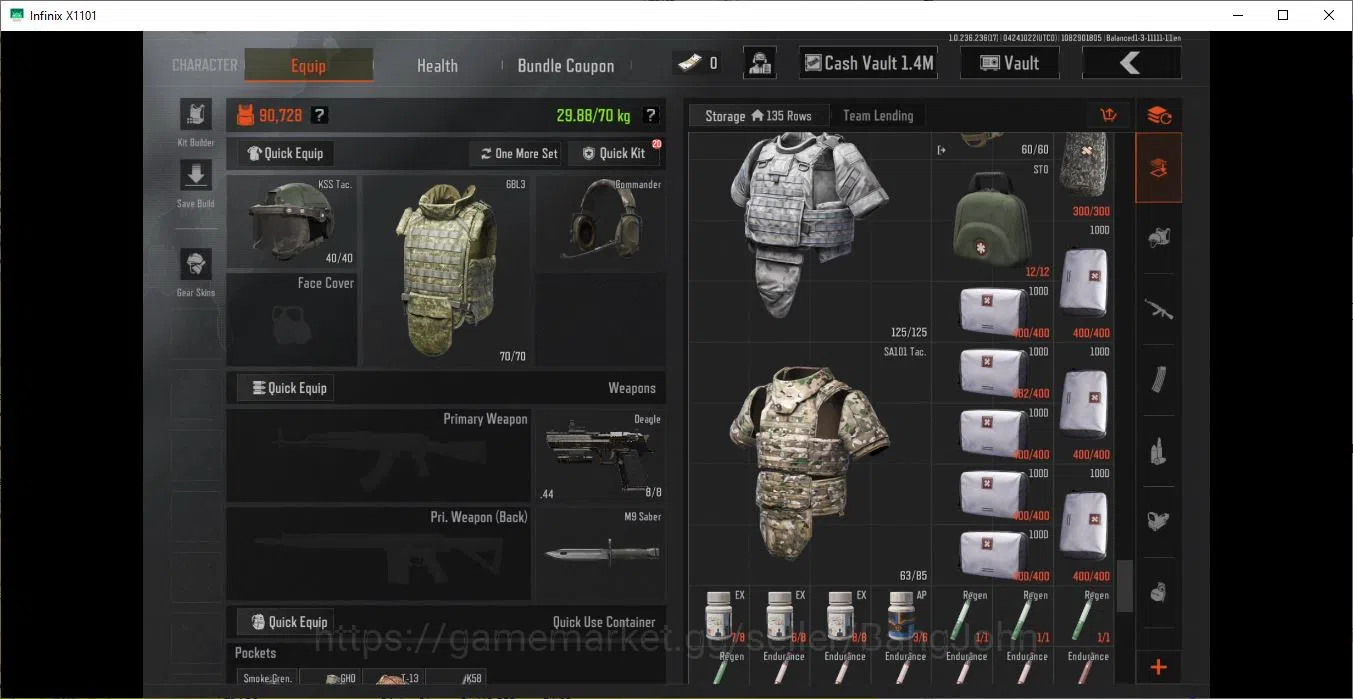Viewport: 1353px width, 699px height.
Task: Select the grey armor with 125/125 durability
Action: pyautogui.click(x=810, y=237)
